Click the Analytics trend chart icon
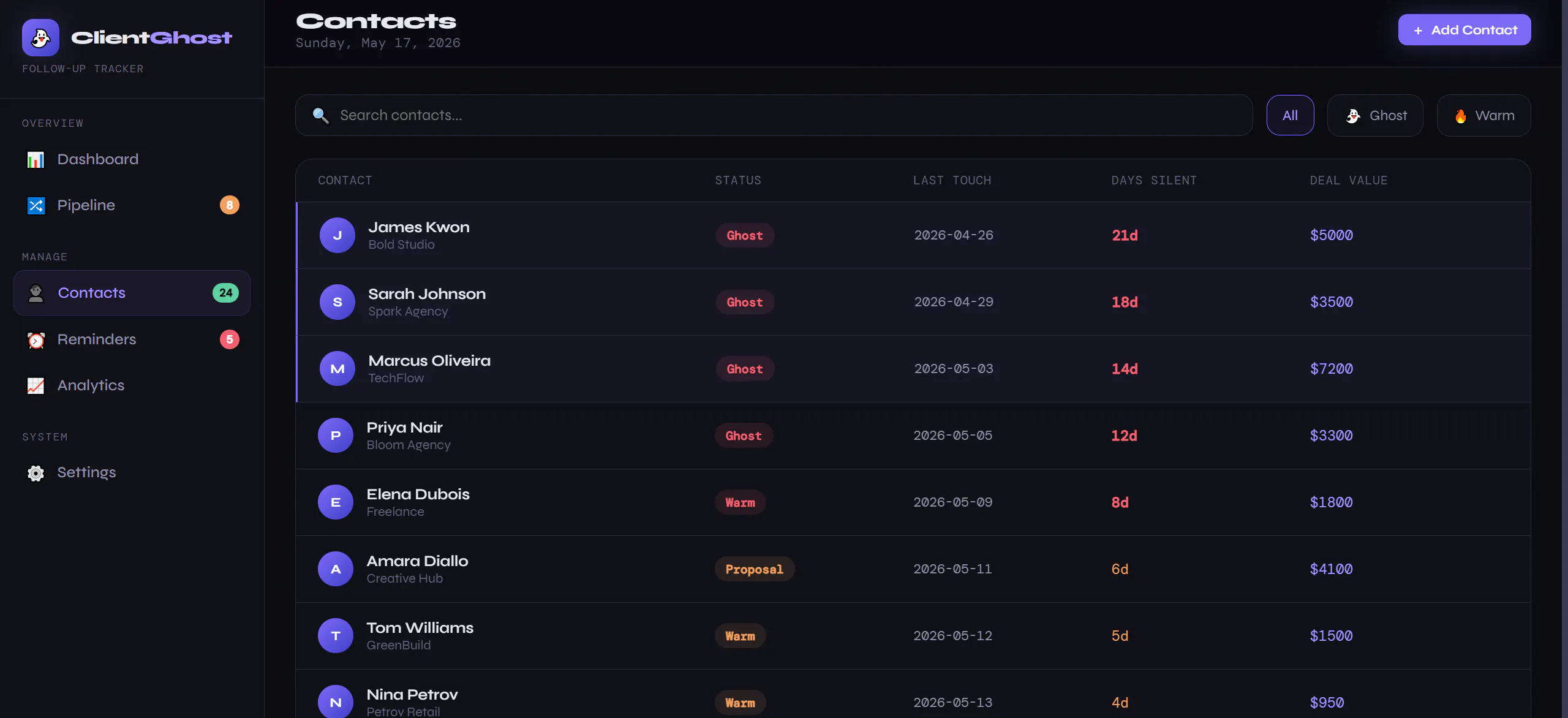 point(36,386)
